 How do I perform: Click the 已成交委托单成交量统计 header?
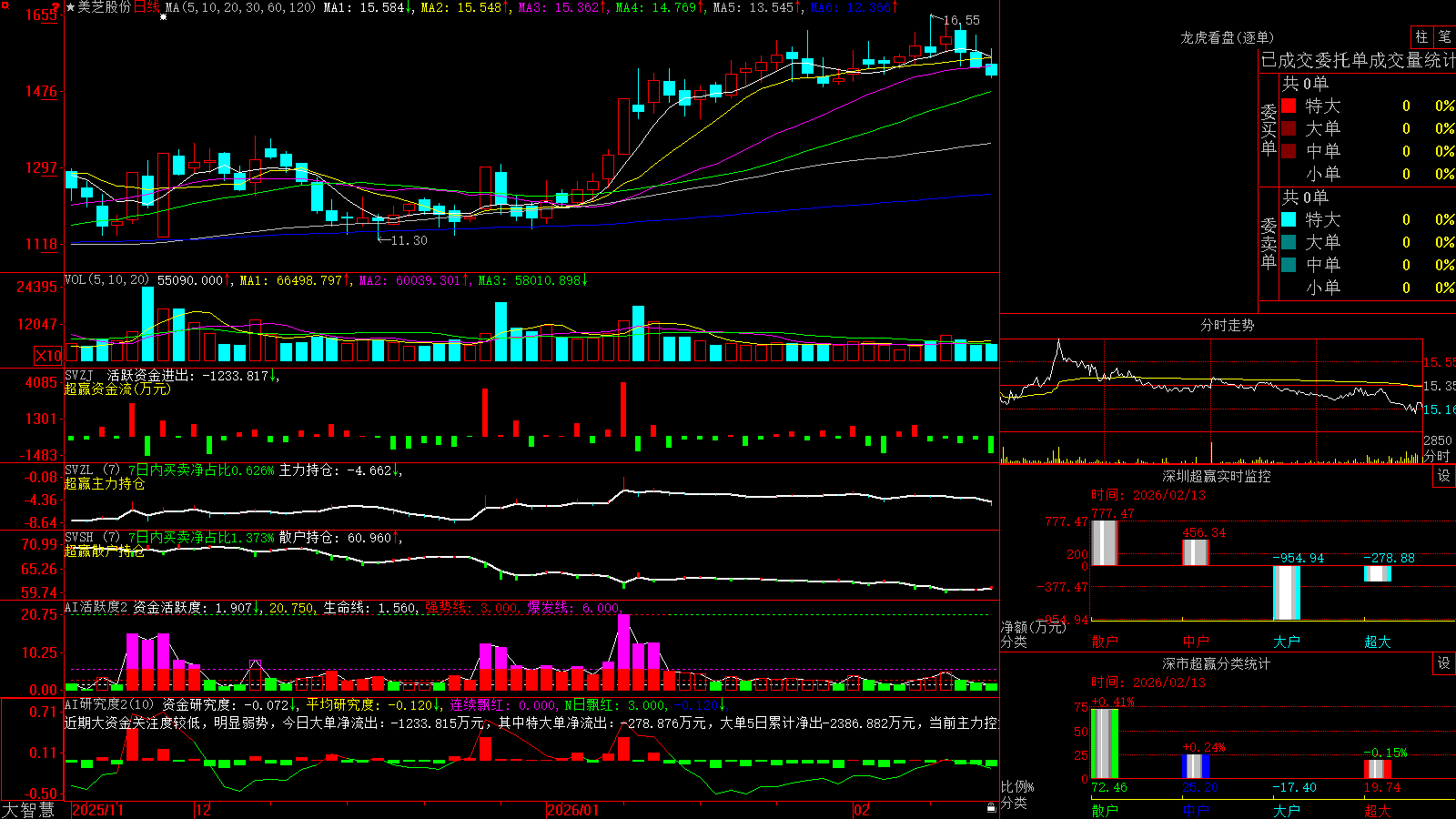1358,60
